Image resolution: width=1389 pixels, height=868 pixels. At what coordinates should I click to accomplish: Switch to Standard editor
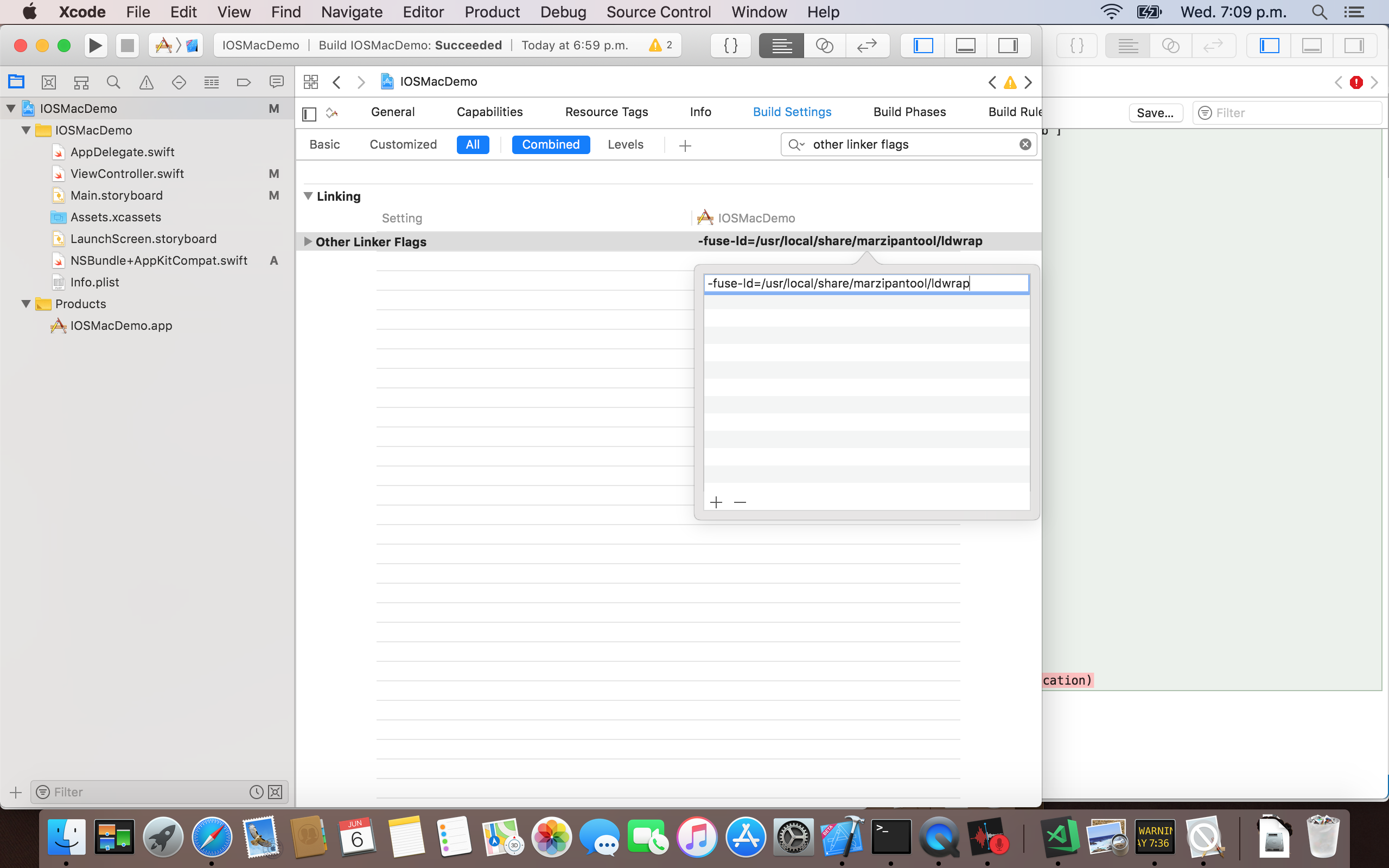coord(781,46)
